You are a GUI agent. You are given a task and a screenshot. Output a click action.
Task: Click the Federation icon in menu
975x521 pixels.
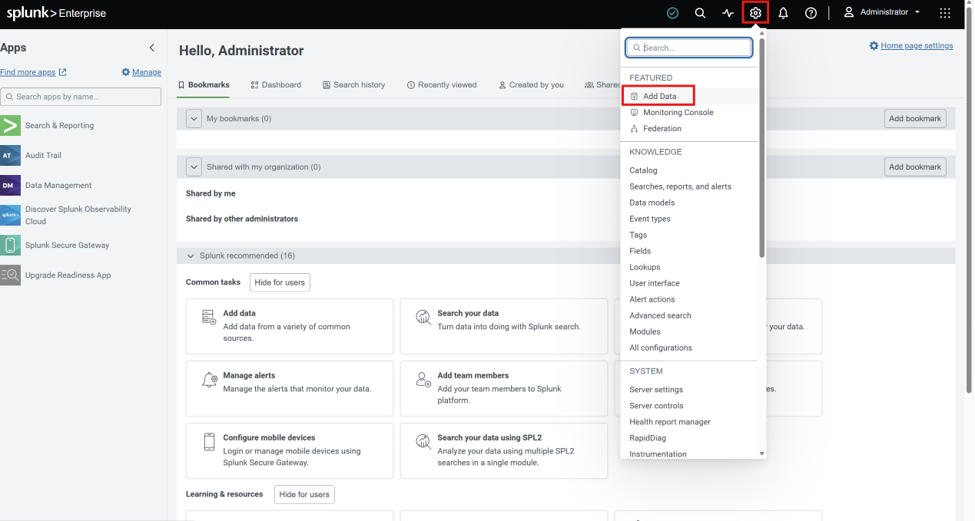[x=634, y=129]
